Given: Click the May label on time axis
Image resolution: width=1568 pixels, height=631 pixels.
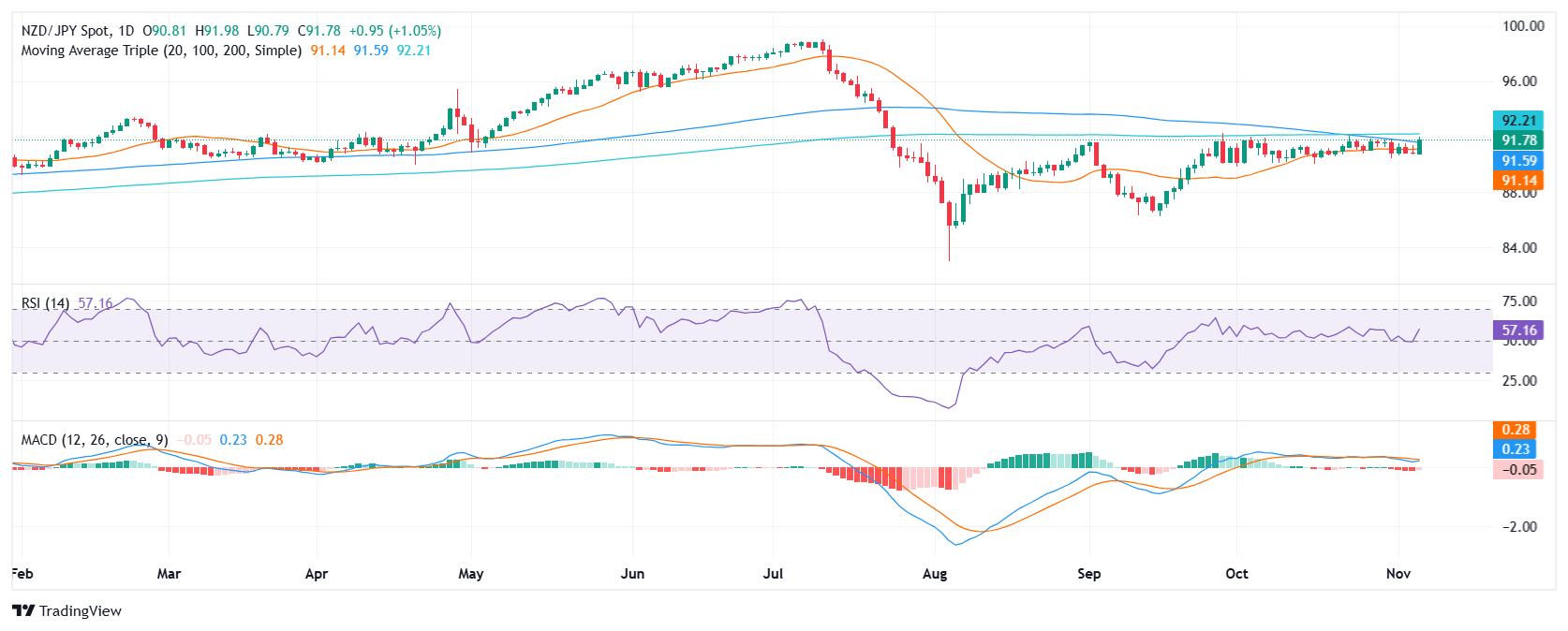Looking at the screenshot, I should pyautogui.click(x=470, y=574).
